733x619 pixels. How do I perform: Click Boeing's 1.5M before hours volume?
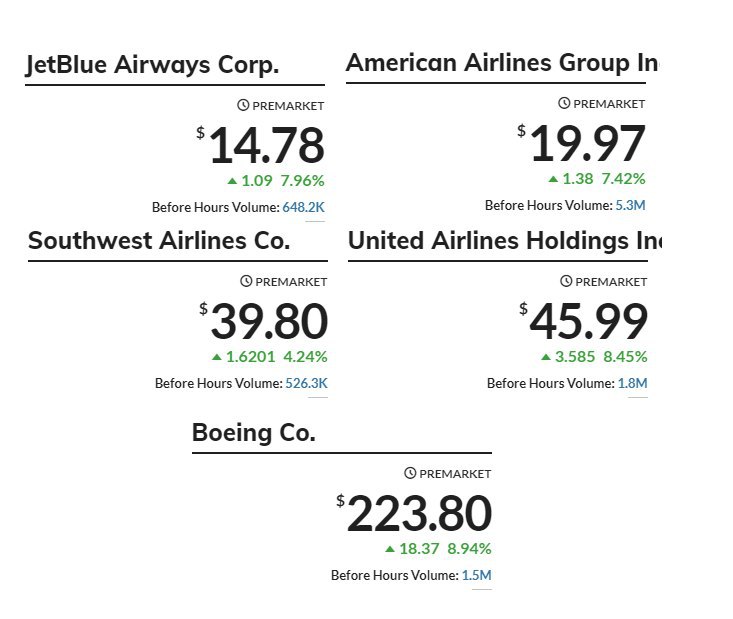[x=476, y=575]
